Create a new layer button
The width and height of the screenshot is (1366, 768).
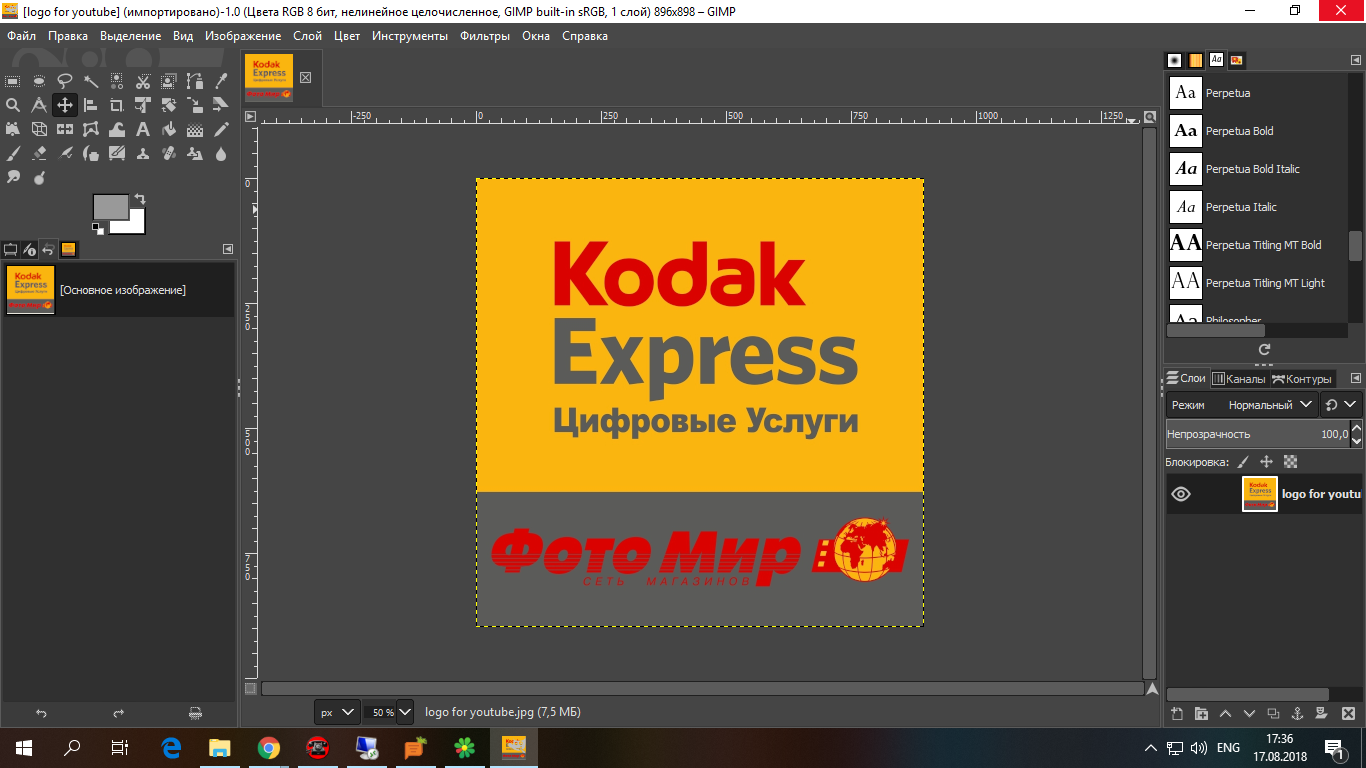coord(1177,714)
